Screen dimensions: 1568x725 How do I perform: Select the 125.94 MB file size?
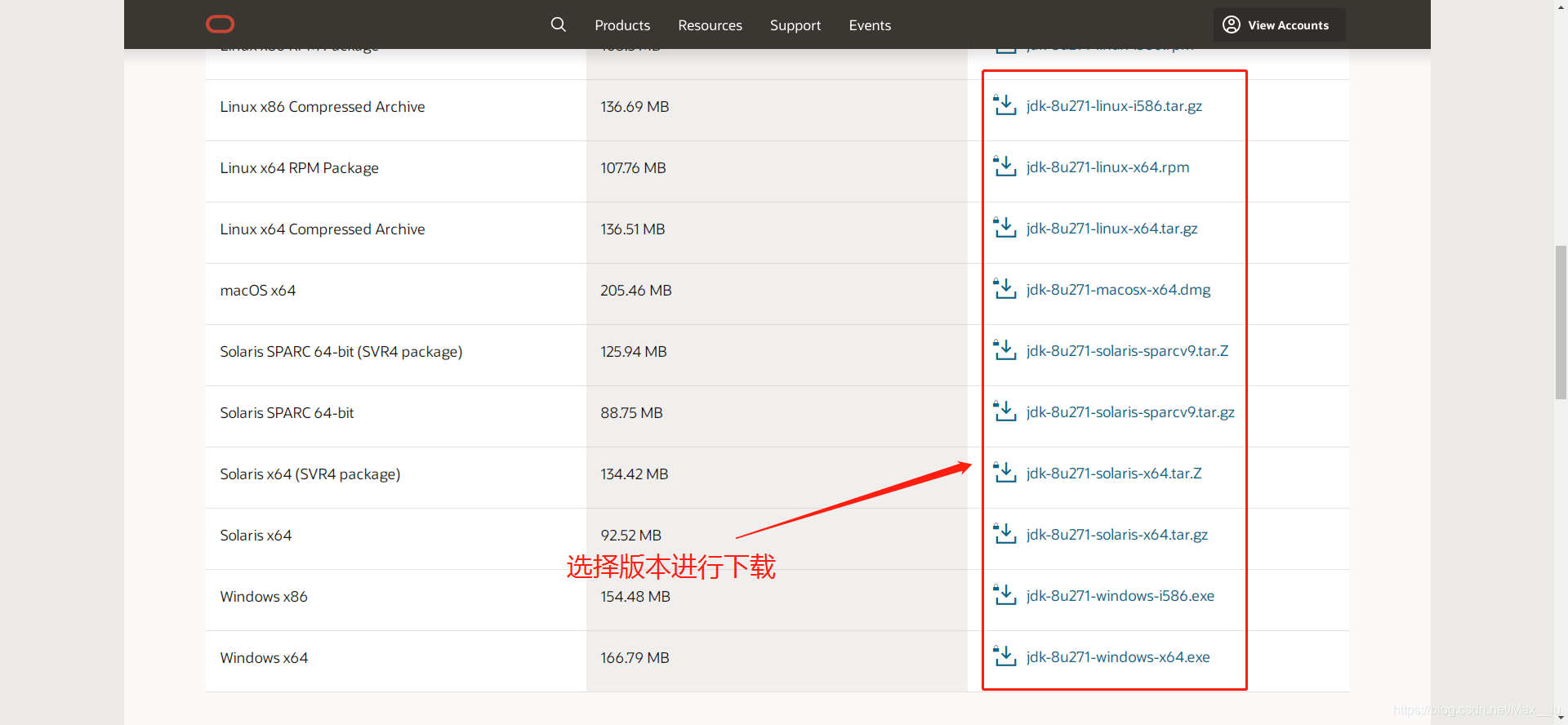click(634, 352)
